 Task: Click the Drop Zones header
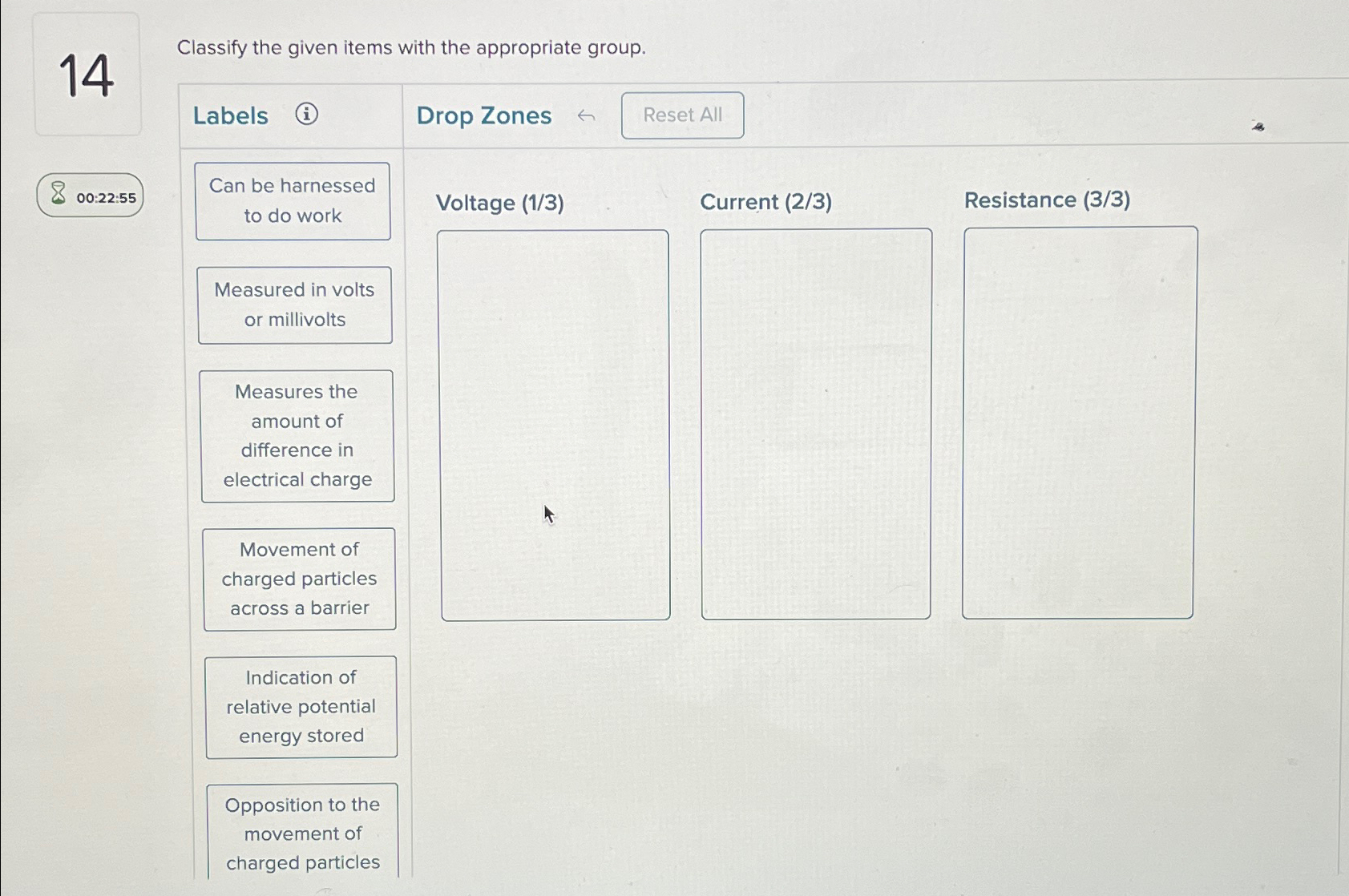tap(483, 116)
